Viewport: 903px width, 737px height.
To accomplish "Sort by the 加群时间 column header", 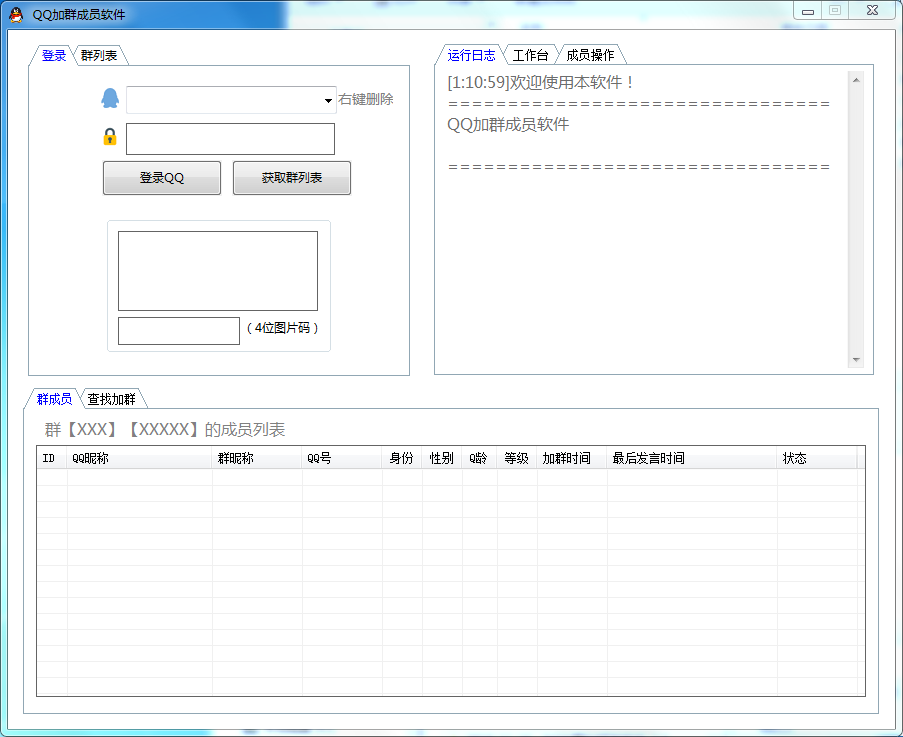I will (572, 458).
